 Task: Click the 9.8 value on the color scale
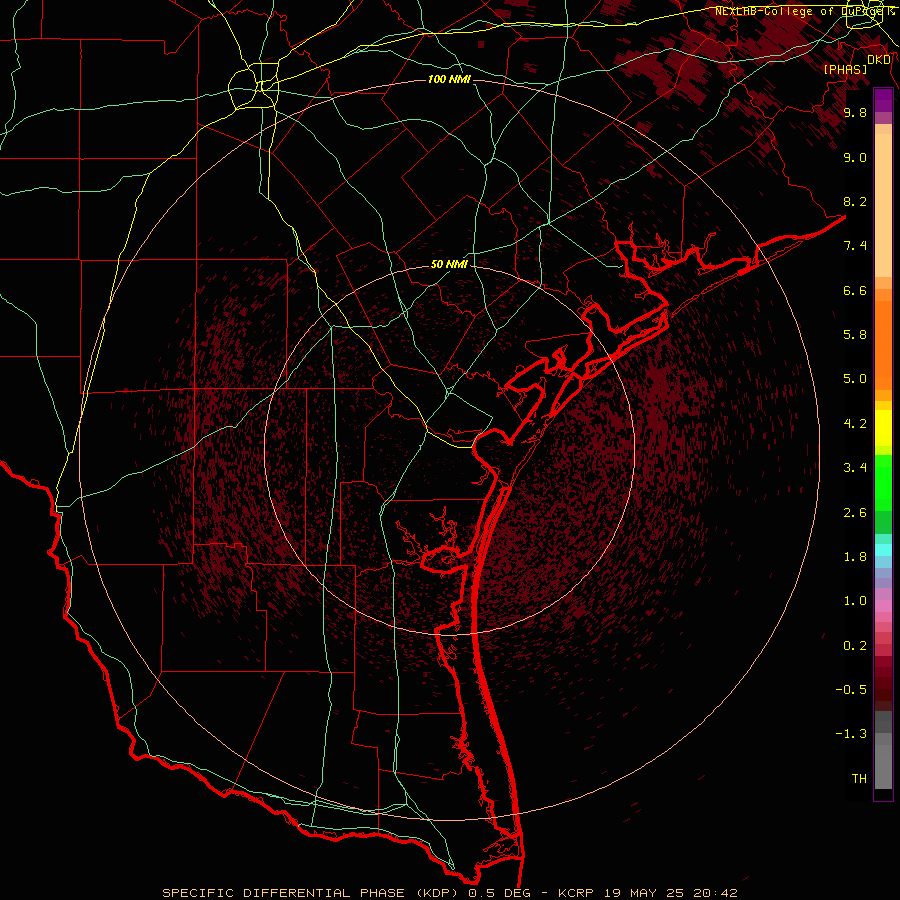pyautogui.click(x=855, y=112)
